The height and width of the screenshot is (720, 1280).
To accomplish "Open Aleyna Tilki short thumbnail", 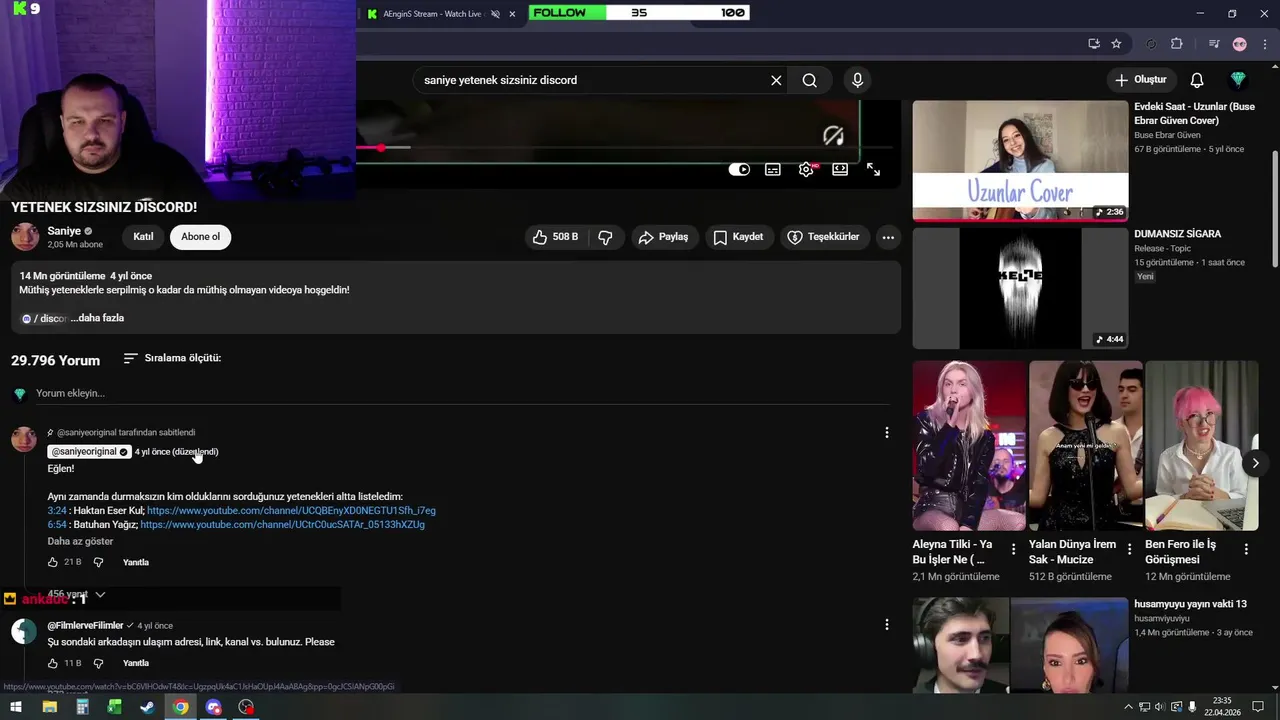I will click(x=969, y=445).
